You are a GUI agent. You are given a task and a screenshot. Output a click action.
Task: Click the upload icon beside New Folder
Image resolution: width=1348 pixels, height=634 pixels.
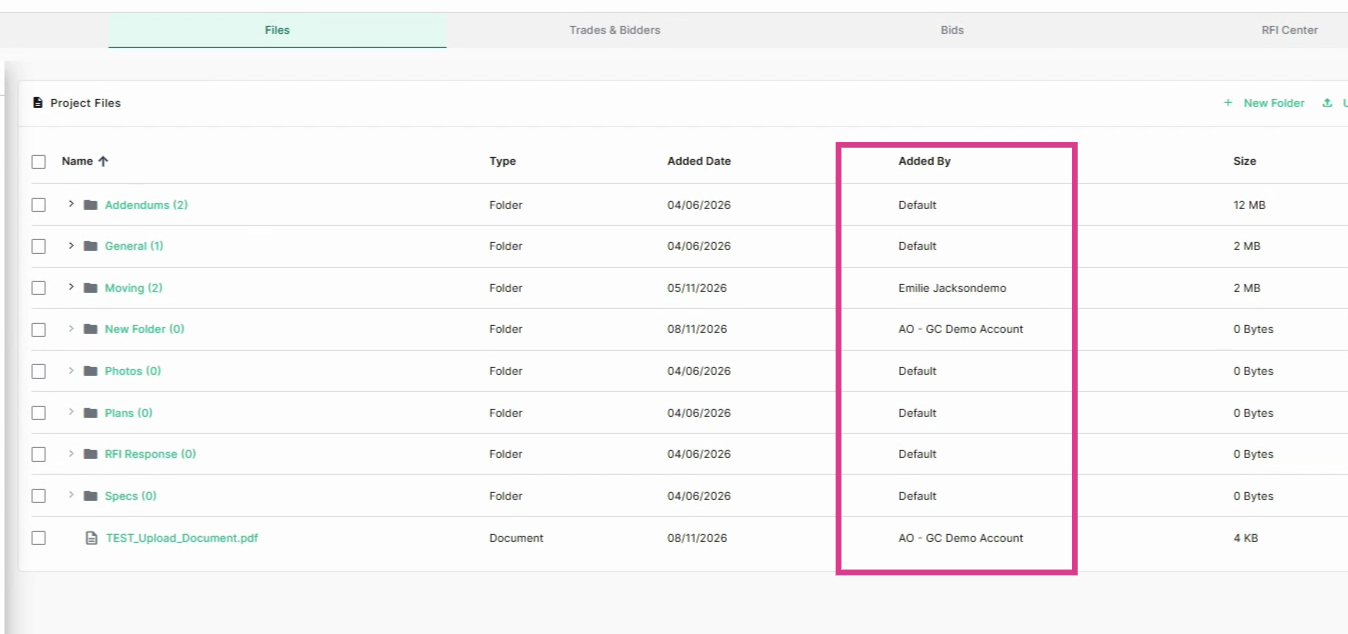point(1327,103)
